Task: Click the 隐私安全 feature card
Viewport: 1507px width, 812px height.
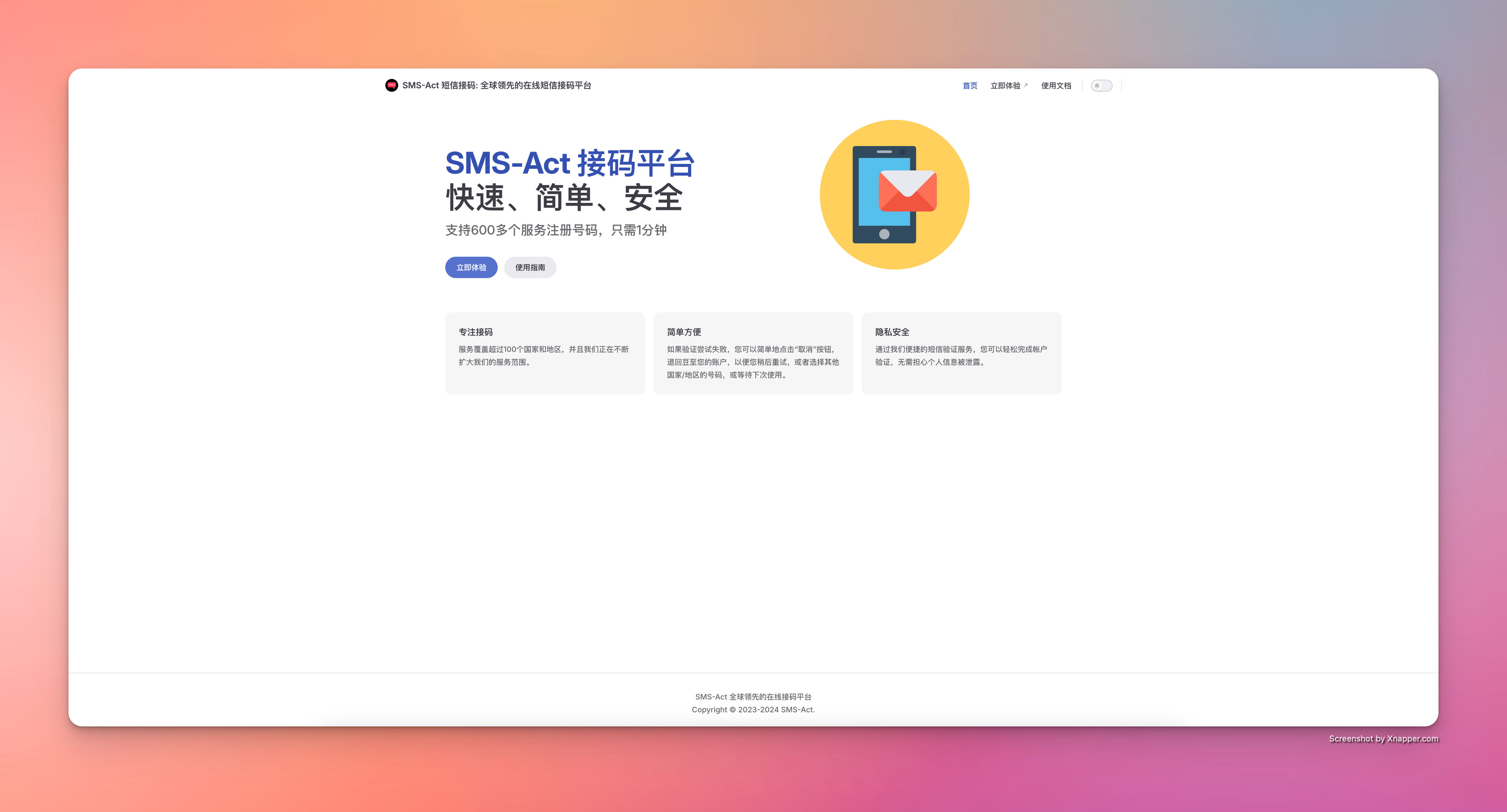Action: (962, 354)
